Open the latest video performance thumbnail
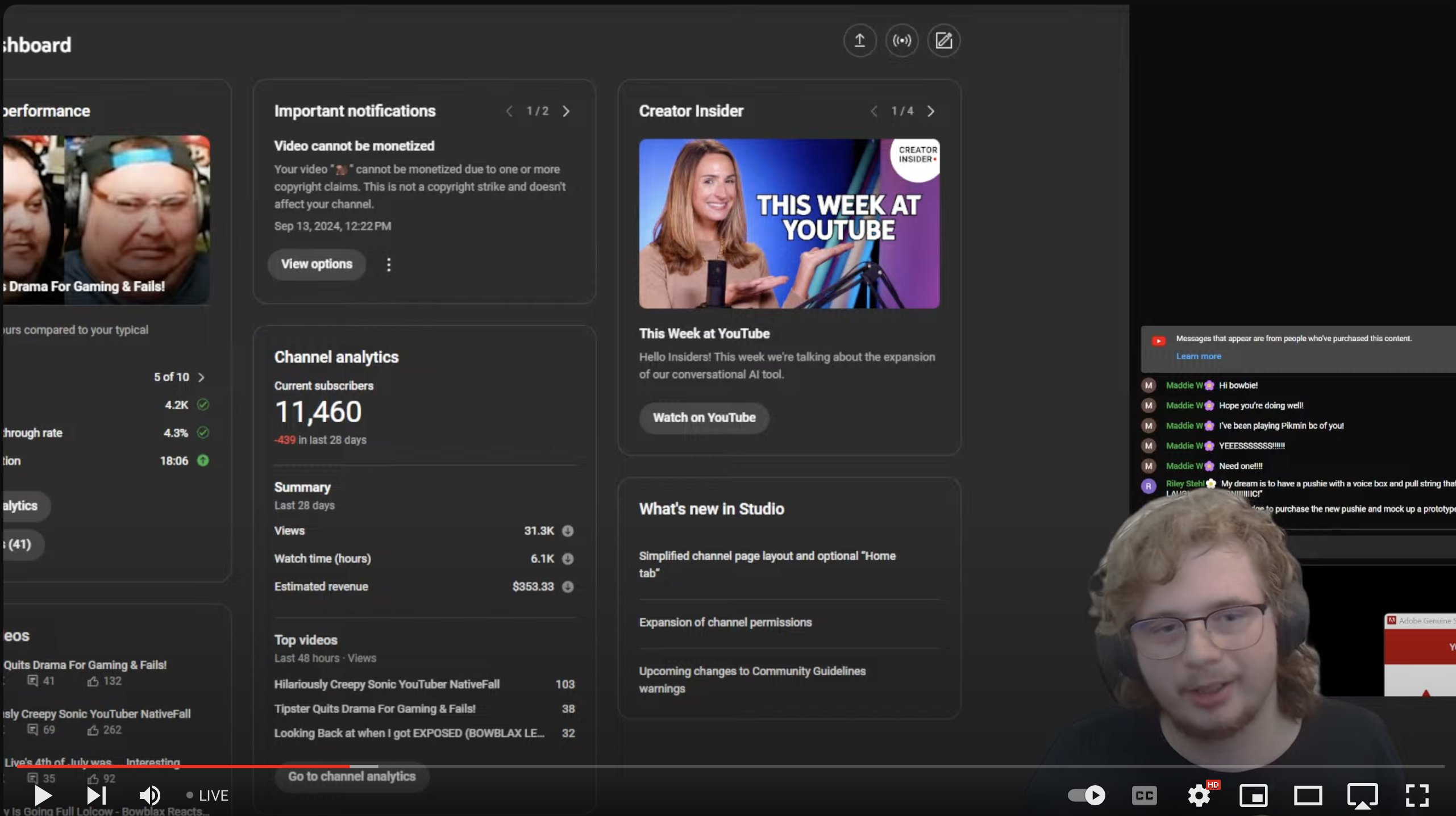Screen dimensions: 1456x816 (x=106, y=219)
